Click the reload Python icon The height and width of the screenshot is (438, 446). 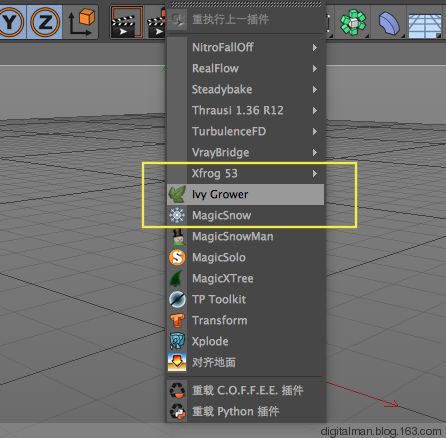click(177, 411)
